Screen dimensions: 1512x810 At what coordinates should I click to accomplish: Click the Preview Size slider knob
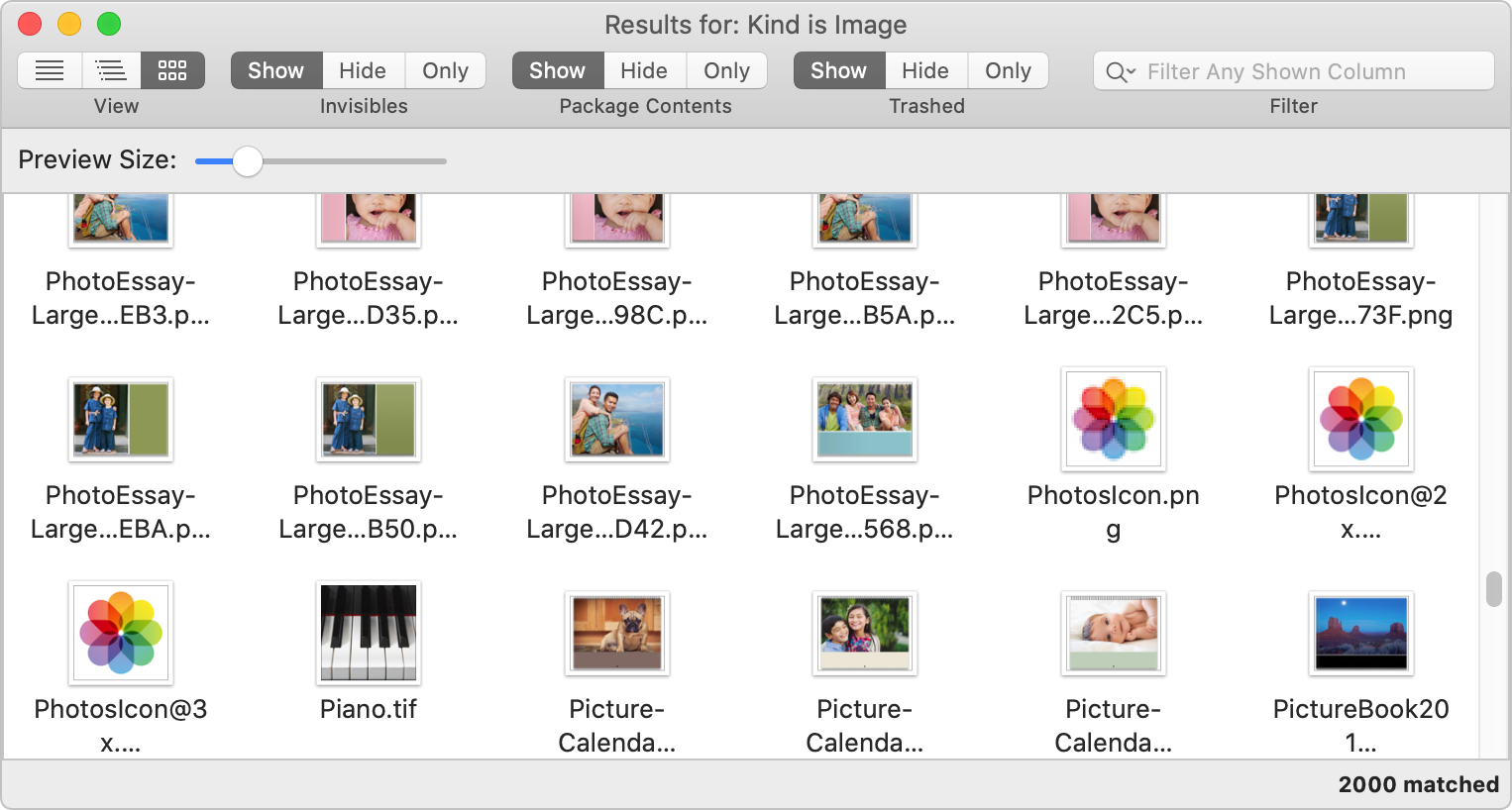[248, 161]
